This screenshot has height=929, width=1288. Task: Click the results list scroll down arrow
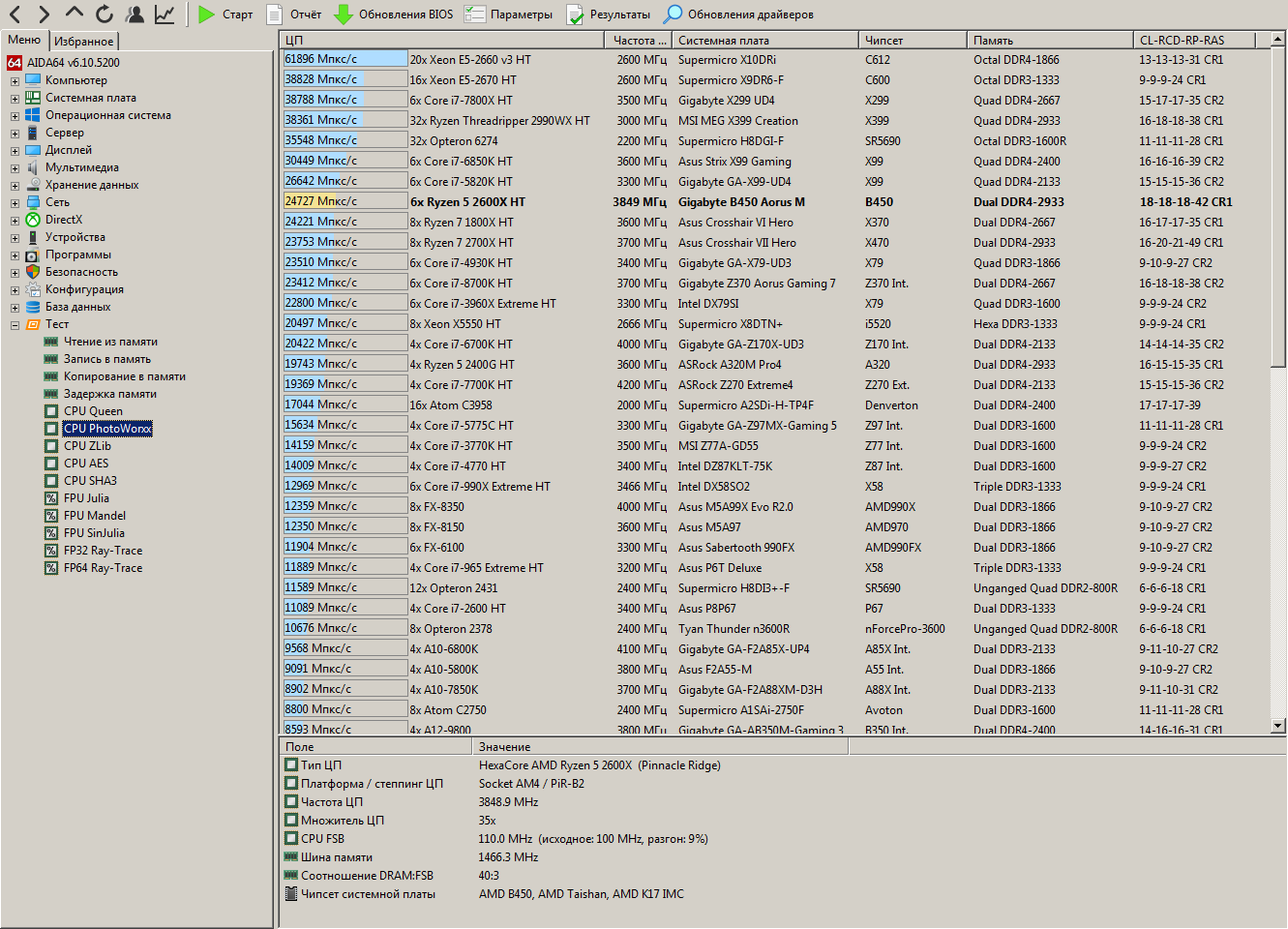point(1277,725)
